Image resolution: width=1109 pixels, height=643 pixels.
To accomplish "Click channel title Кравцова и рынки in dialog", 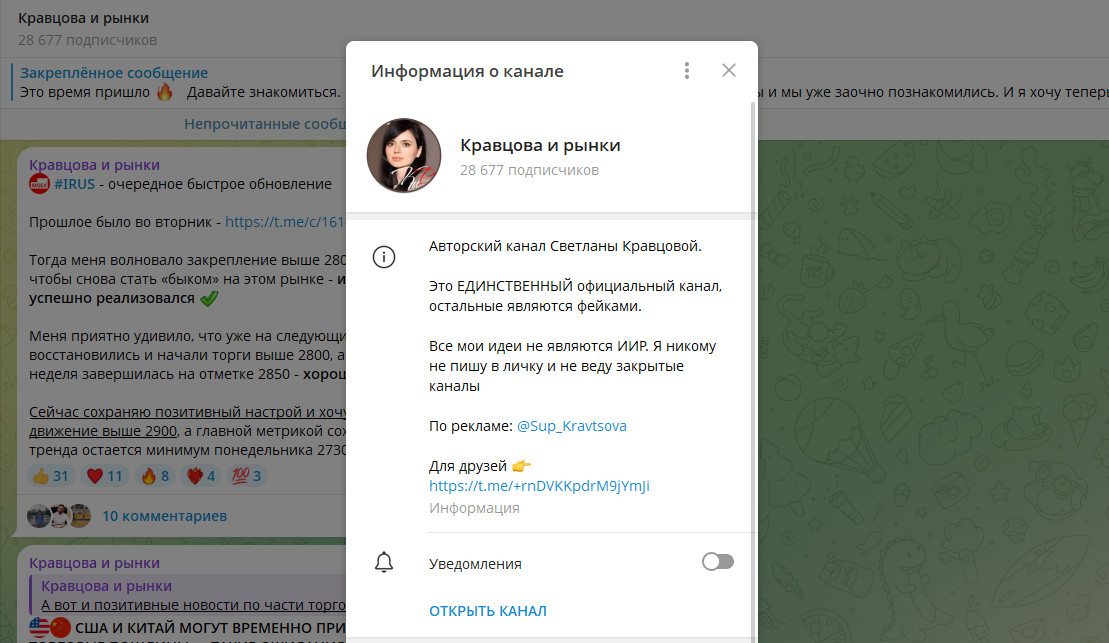I will point(540,145).
